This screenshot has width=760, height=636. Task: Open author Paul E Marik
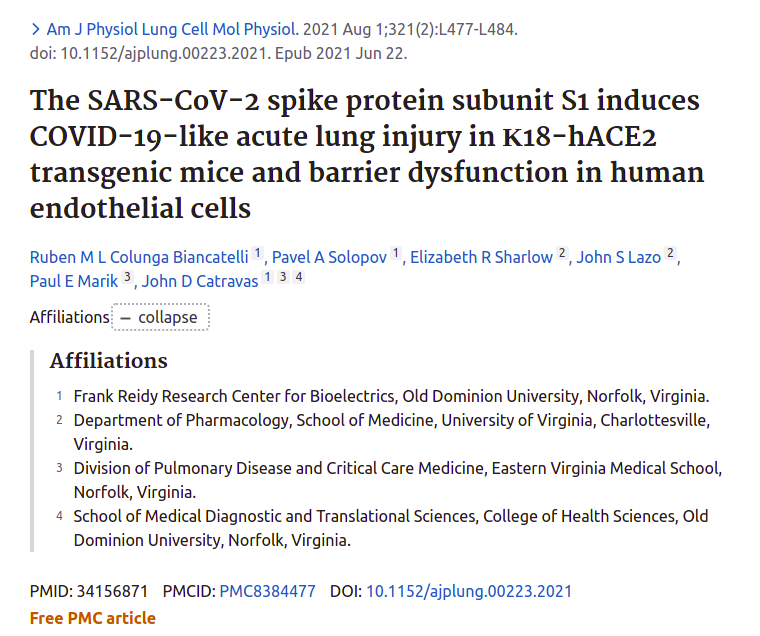(74, 281)
